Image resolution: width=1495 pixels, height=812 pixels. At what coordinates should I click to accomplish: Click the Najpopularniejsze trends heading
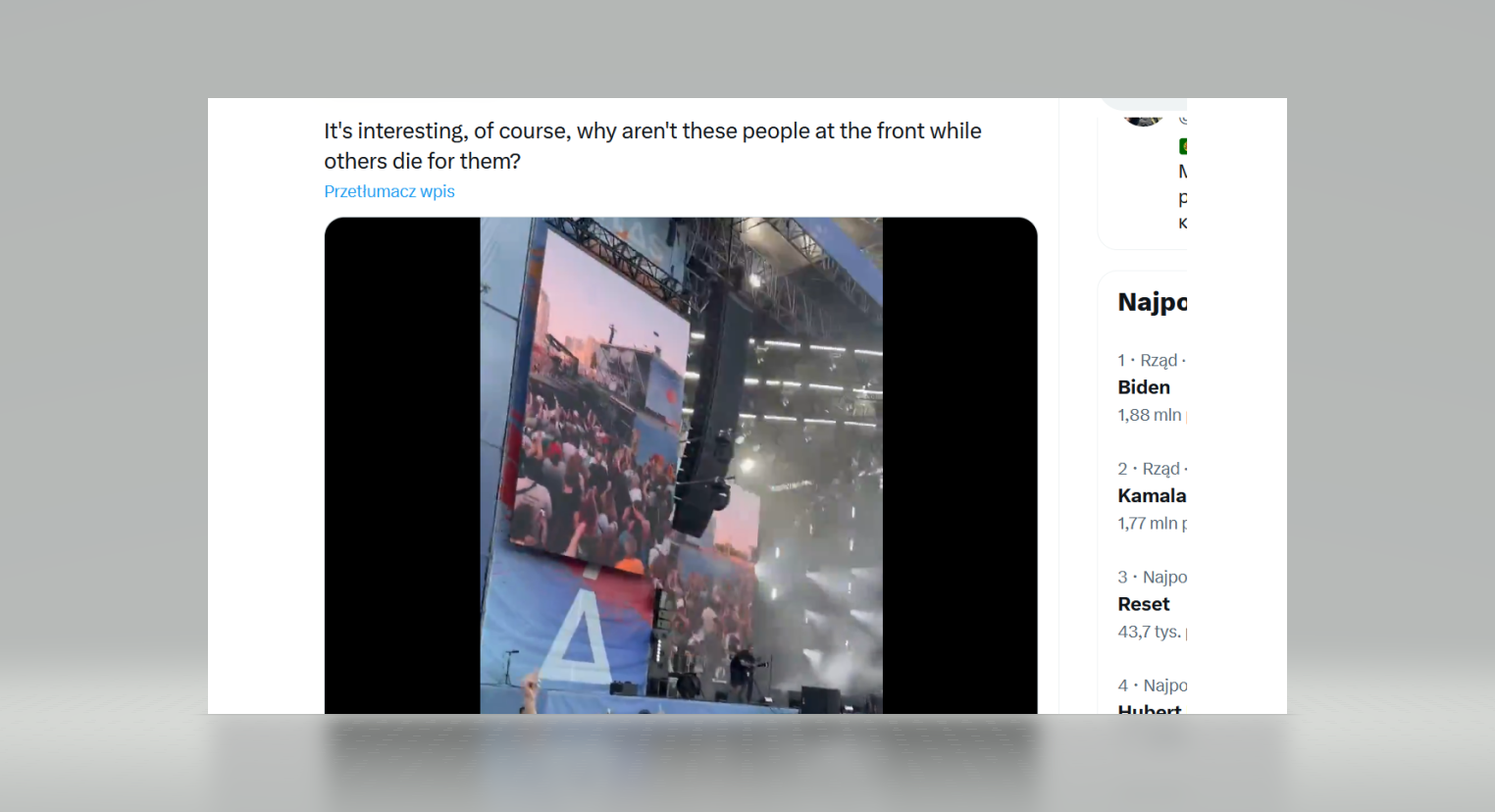click(x=1152, y=302)
